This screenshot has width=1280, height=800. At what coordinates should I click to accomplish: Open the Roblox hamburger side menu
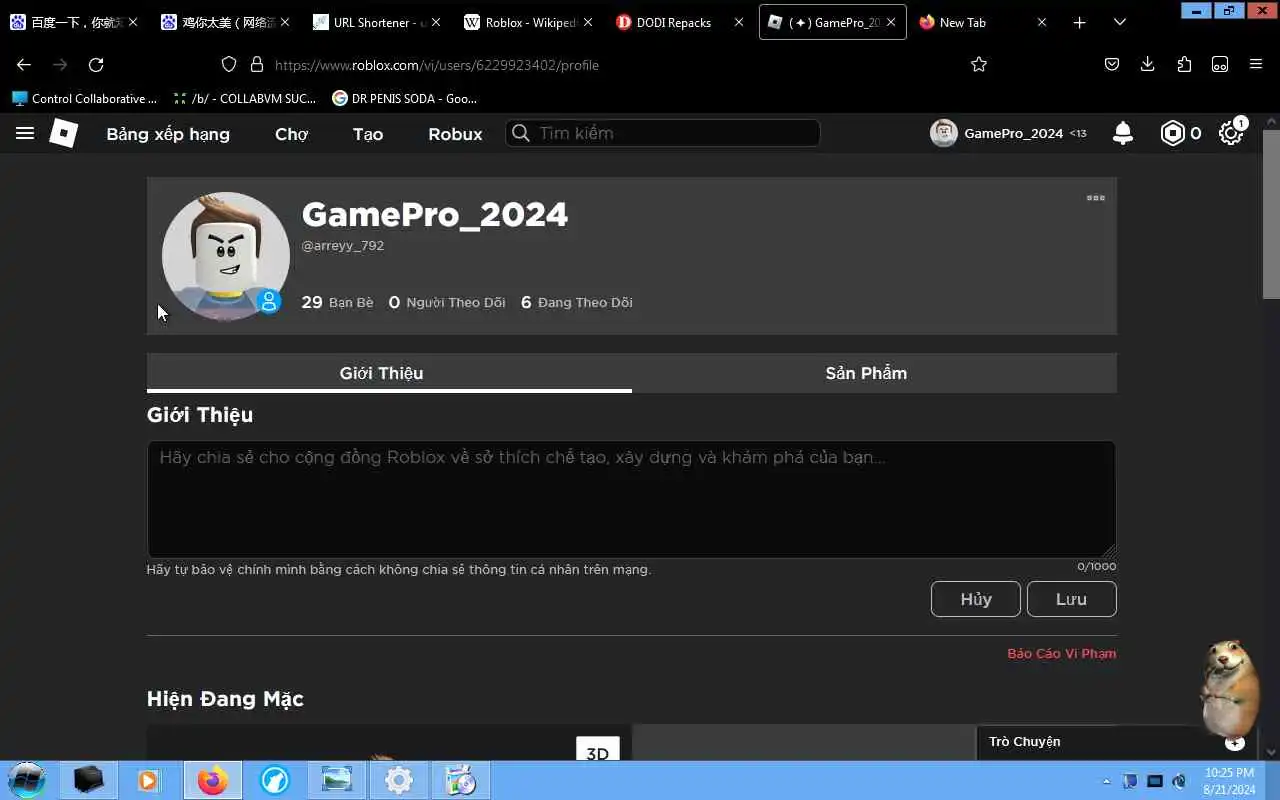[x=25, y=133]
